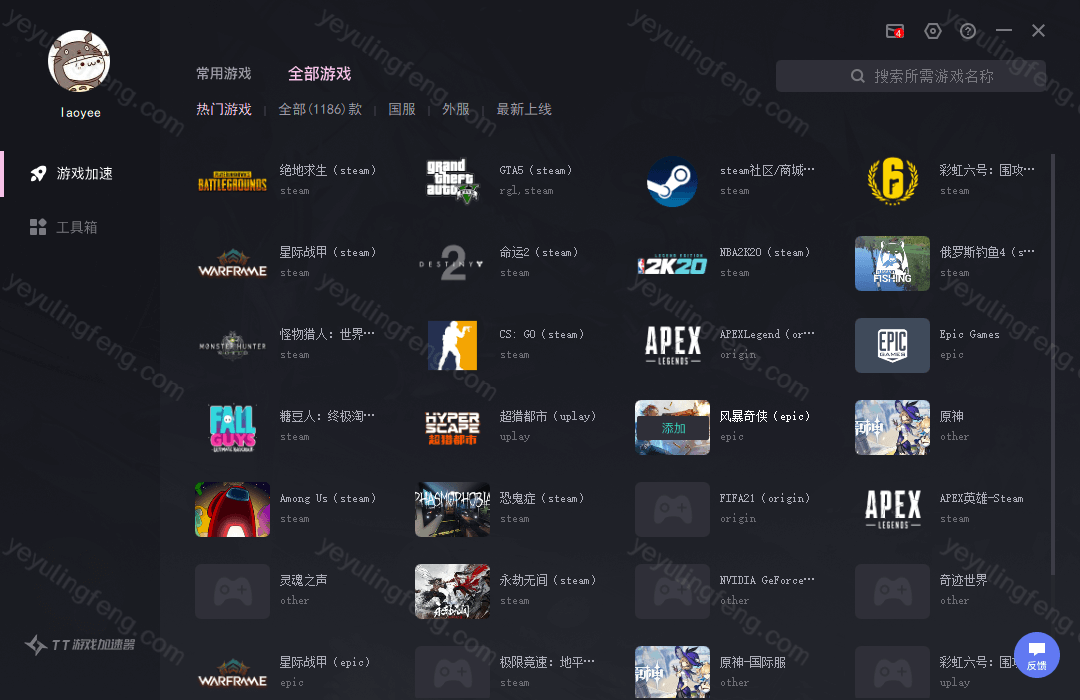
Task: Open the Phasmophobia 恐鬼症 thumbnail
Action: tap(453, 509)
